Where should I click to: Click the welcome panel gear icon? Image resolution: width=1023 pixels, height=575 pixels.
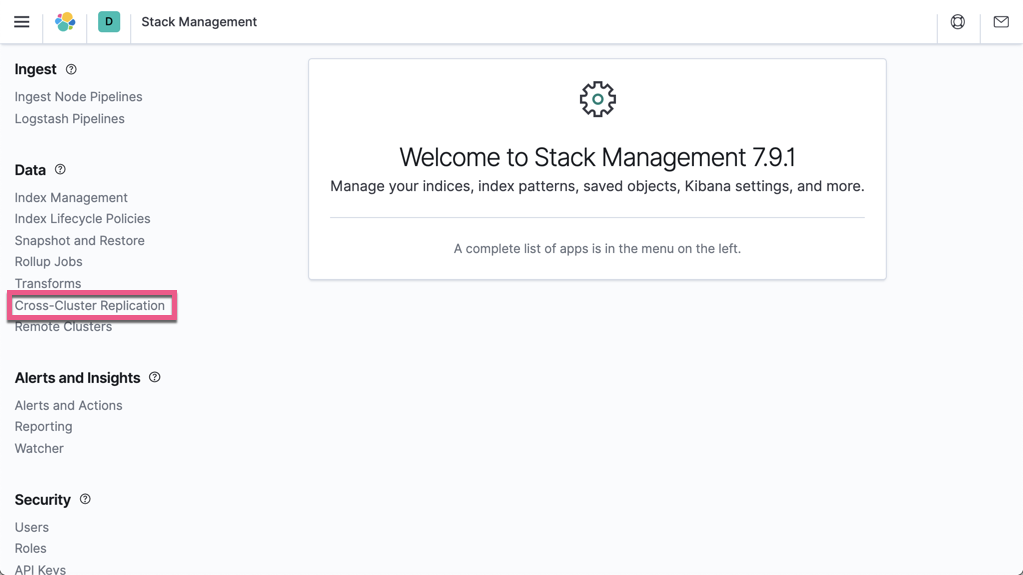pyautogui.click(x=598, y=99)
